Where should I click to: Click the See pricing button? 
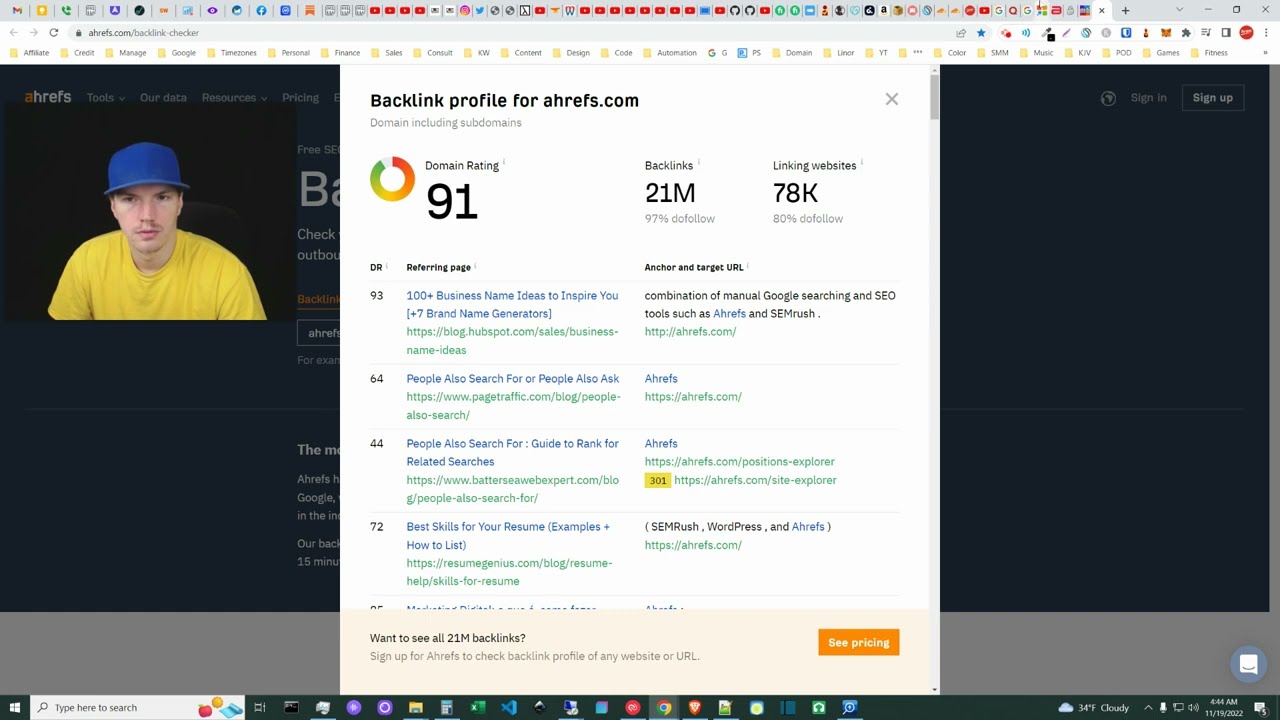click(x=858, y=643)
